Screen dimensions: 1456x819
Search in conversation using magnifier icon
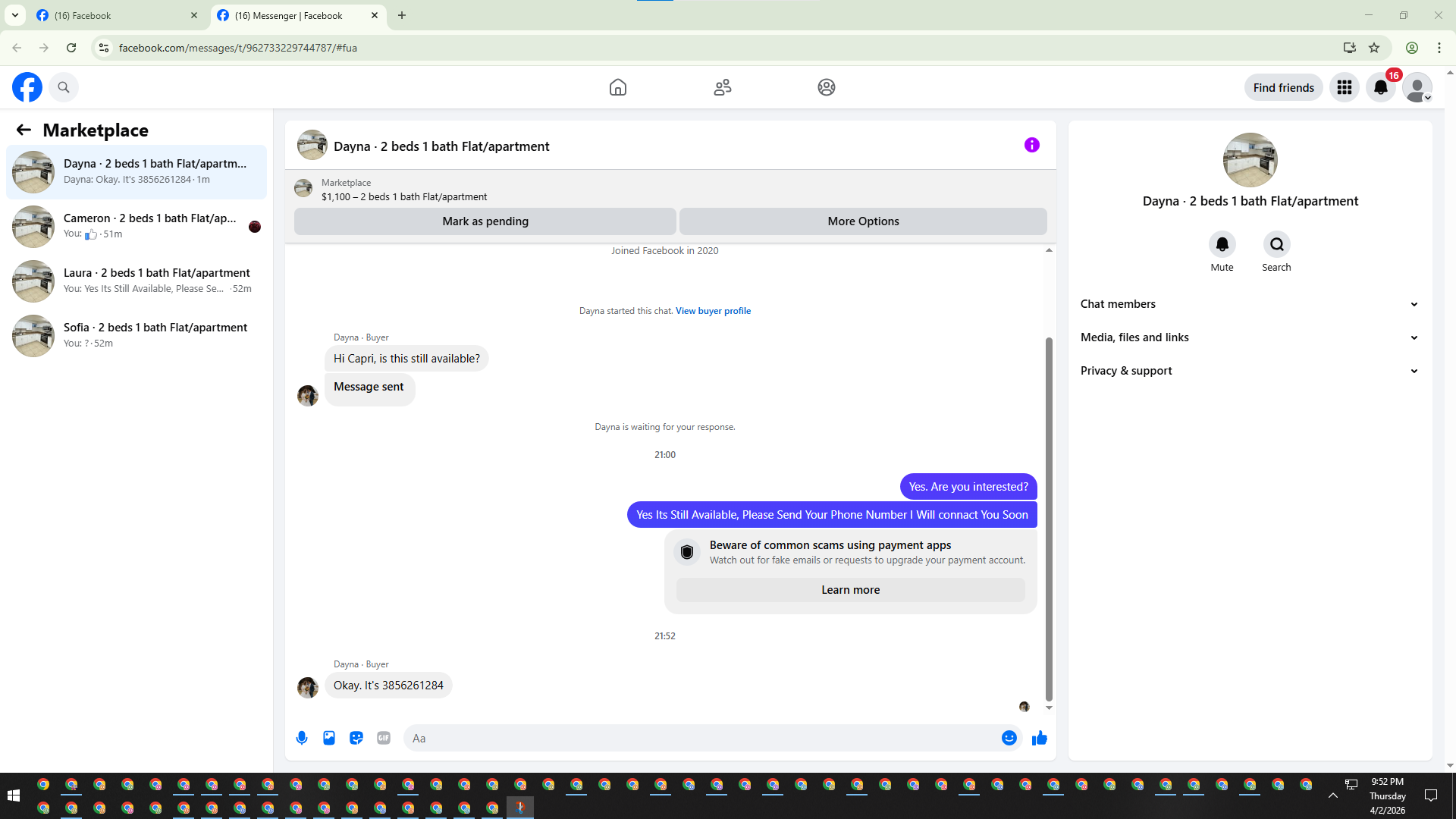1277,244
